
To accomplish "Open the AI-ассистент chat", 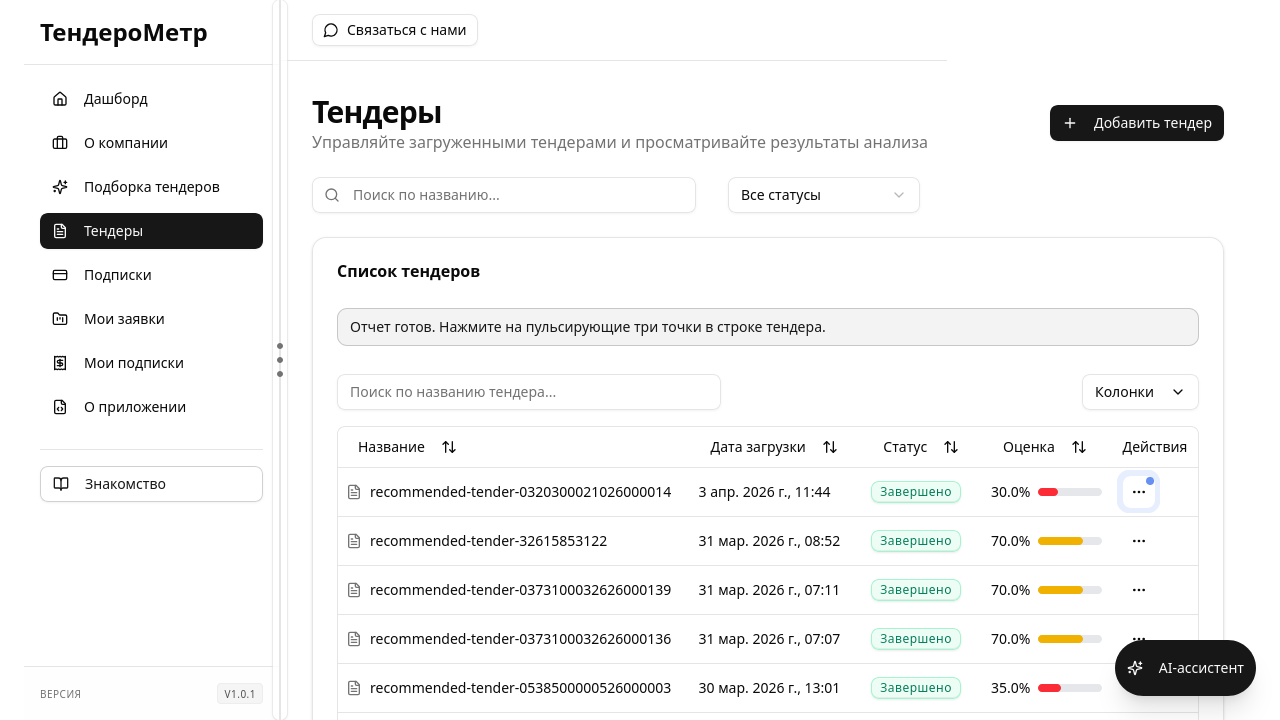I will (1185, 668).
